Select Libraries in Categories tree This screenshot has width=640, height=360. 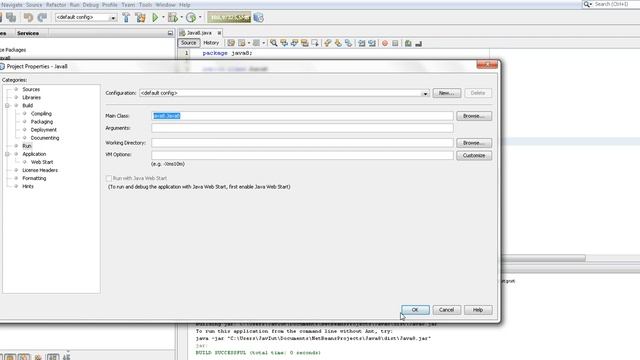point(31,98)
